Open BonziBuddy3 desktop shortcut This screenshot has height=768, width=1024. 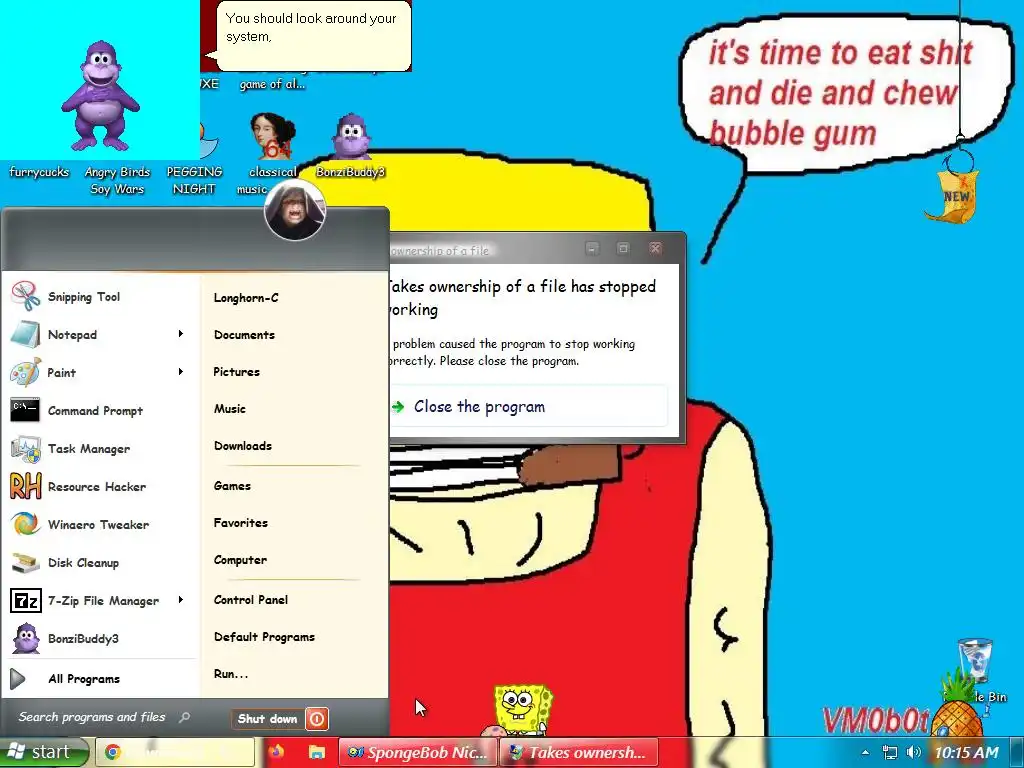(351, 146)
